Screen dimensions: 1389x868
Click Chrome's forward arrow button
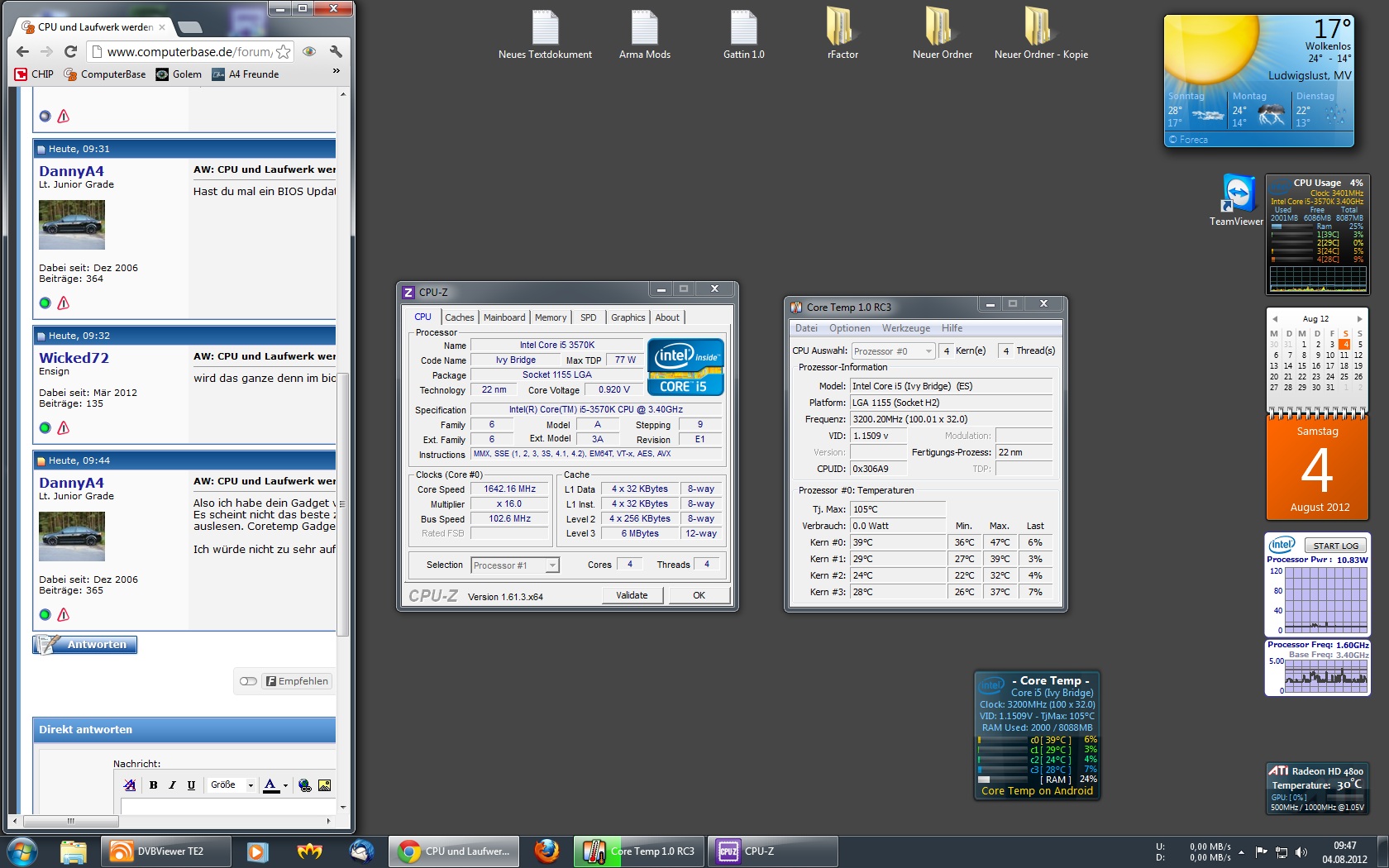click(x=47, y=51)
